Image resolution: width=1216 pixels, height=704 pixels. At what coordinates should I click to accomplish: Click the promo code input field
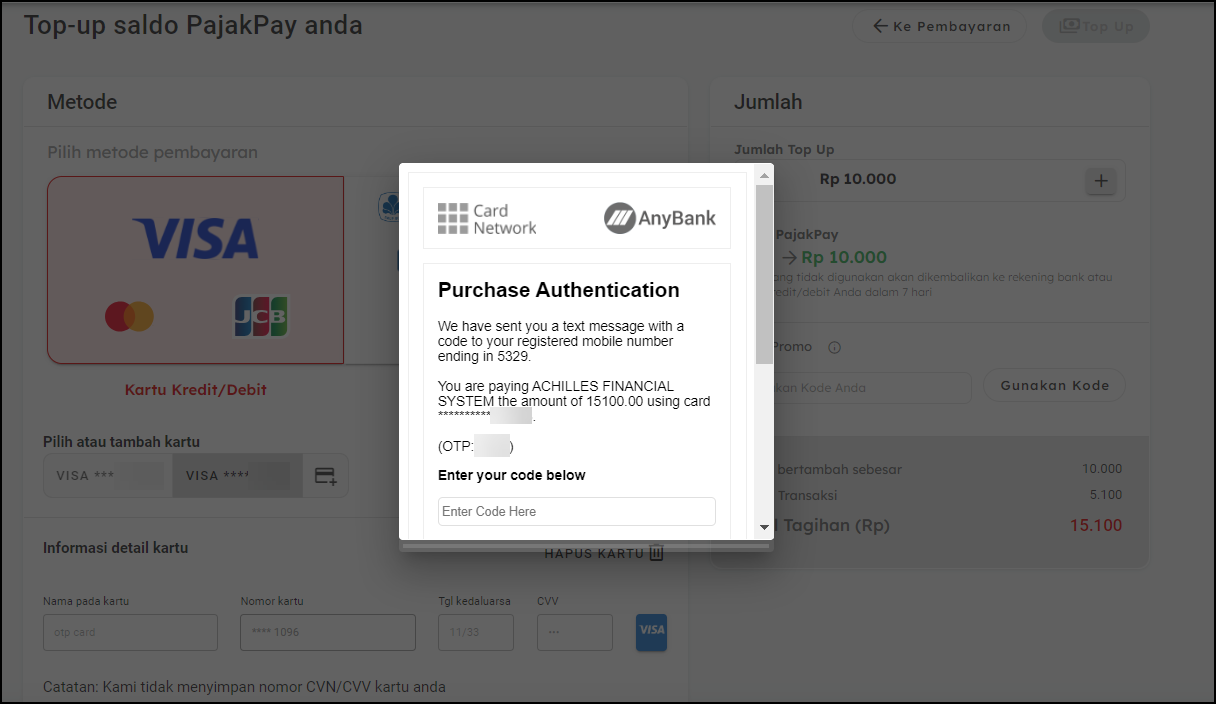(853, 387)
